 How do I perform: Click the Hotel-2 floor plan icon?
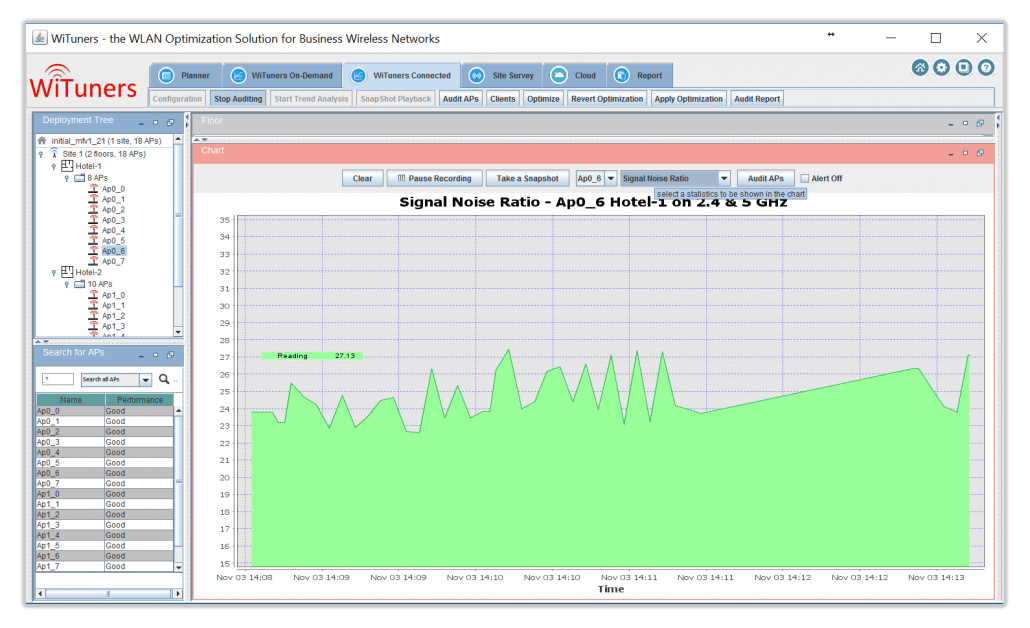[67, 271]
